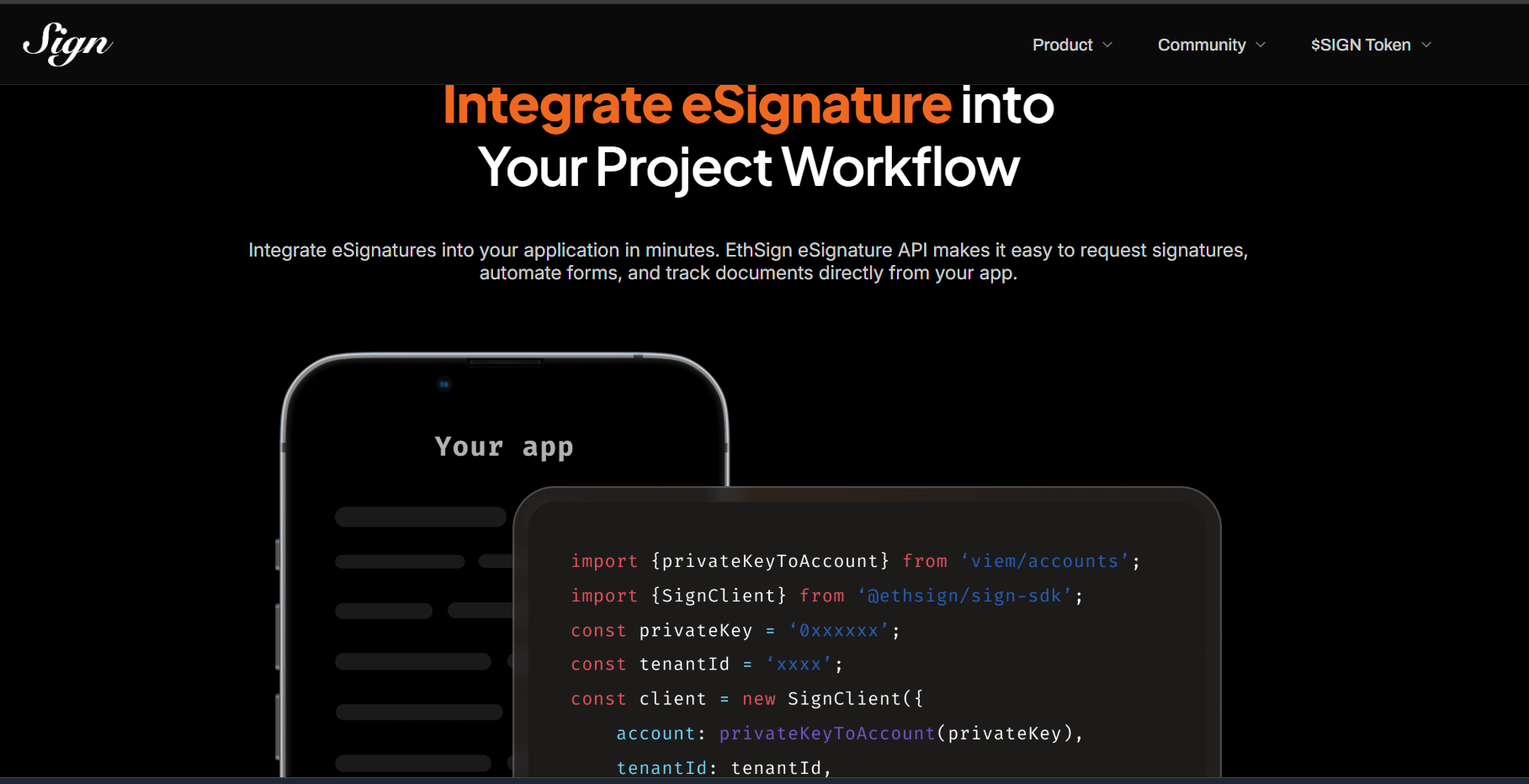Screen dimensions: 1529x784
Task: Click the phone's front camera dot
Action: (444, 384)
